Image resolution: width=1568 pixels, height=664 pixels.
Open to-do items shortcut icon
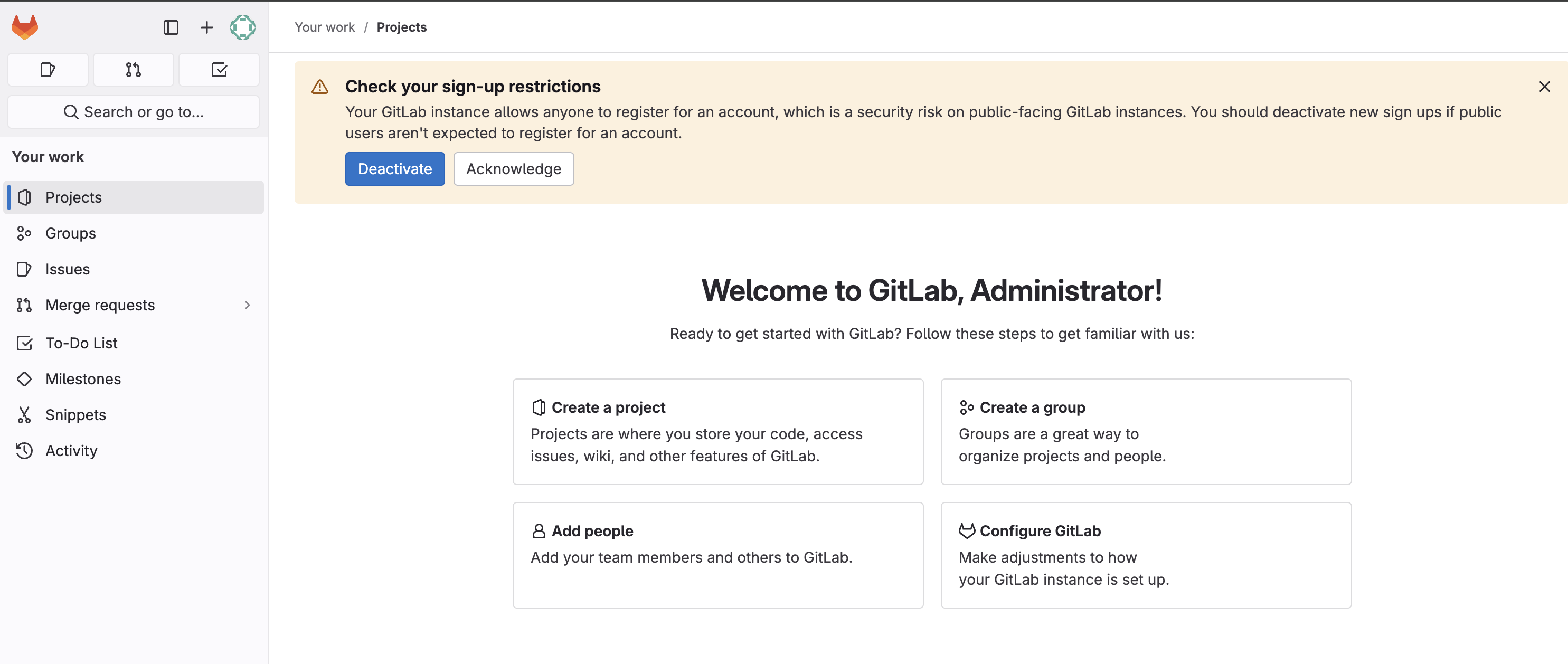pyautogui.click(x=219, y=70)
